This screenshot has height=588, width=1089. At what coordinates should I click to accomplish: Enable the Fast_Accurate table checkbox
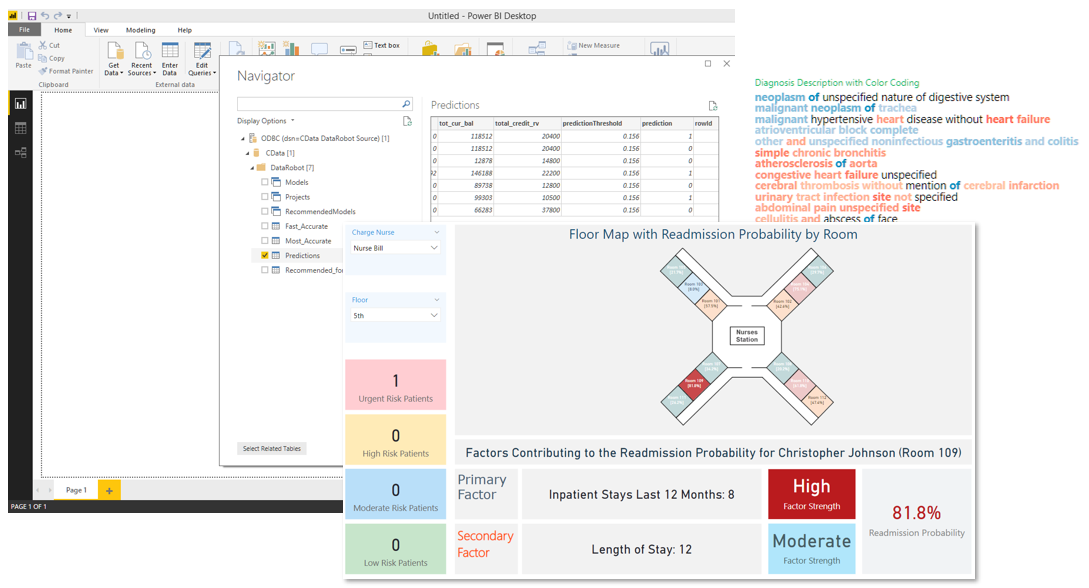[x=265, y=226]
